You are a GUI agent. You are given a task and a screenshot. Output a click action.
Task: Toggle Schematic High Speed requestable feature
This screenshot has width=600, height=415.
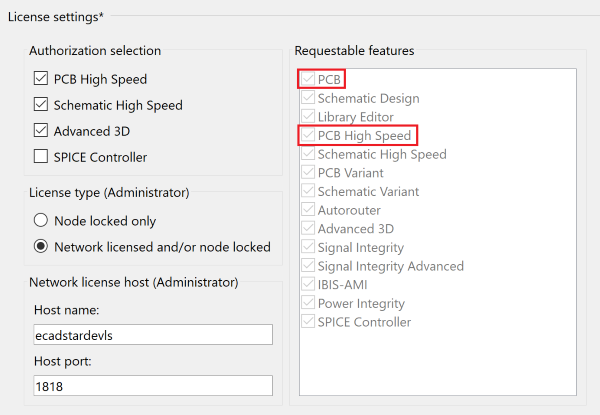[307, 154]
